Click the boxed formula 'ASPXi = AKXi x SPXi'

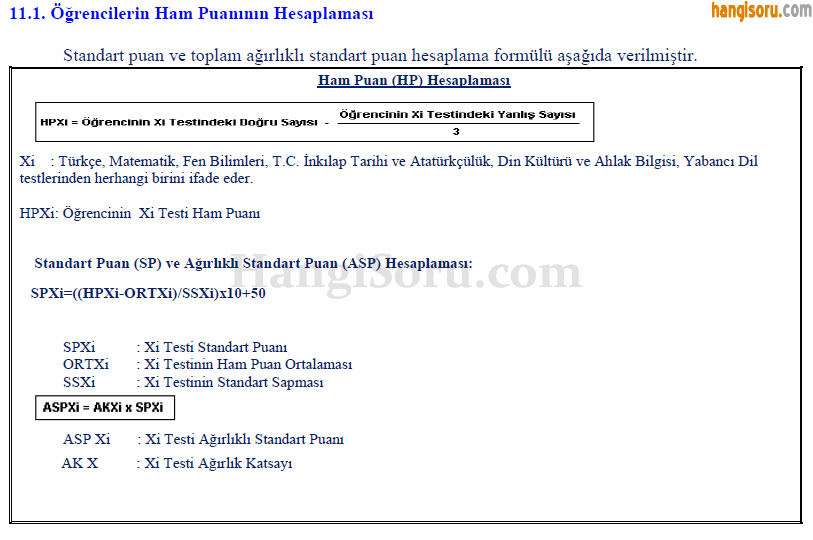pyautogui.click(x=105, y=408)
